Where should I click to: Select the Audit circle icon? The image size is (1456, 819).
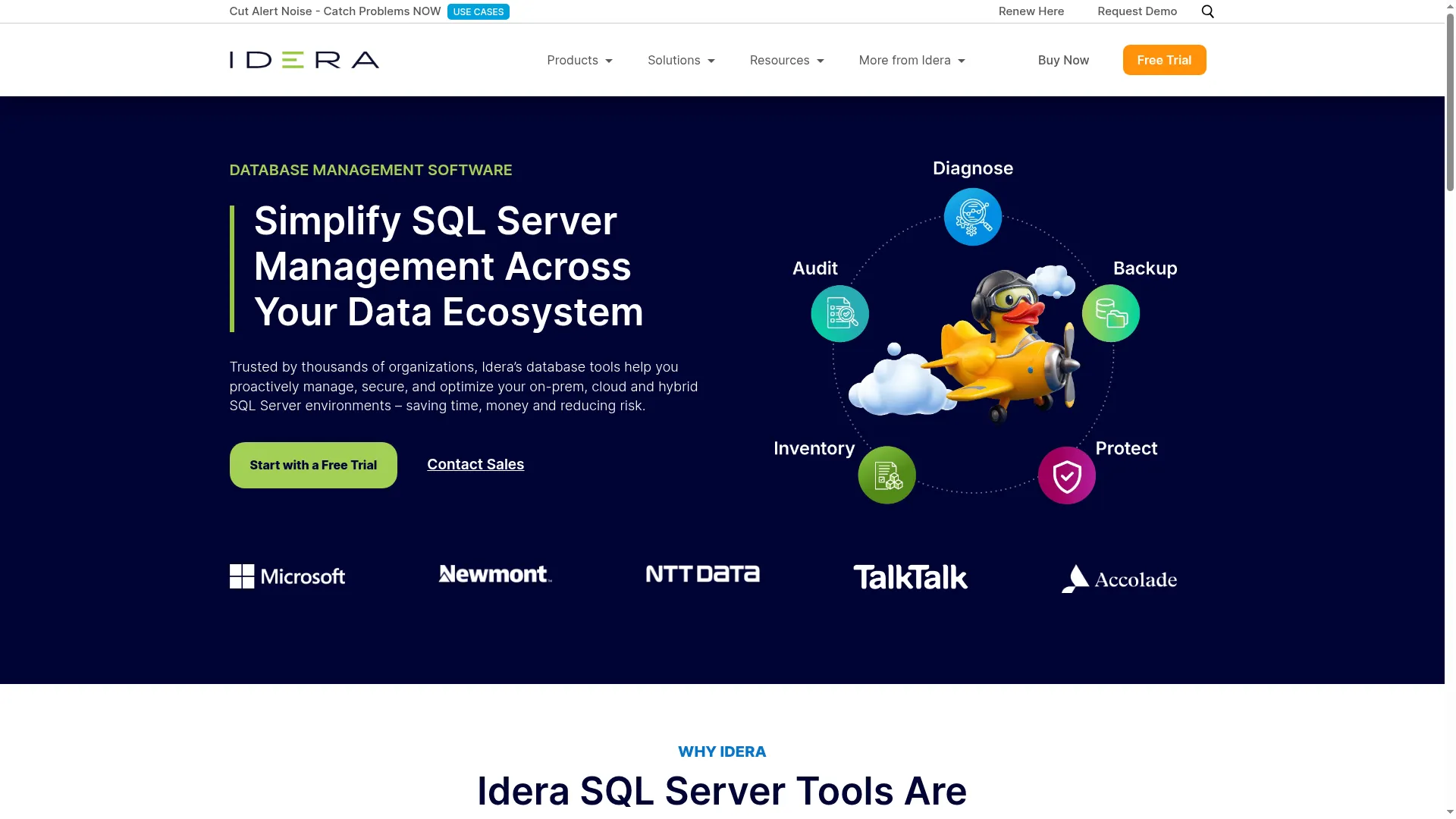[839, 313]
